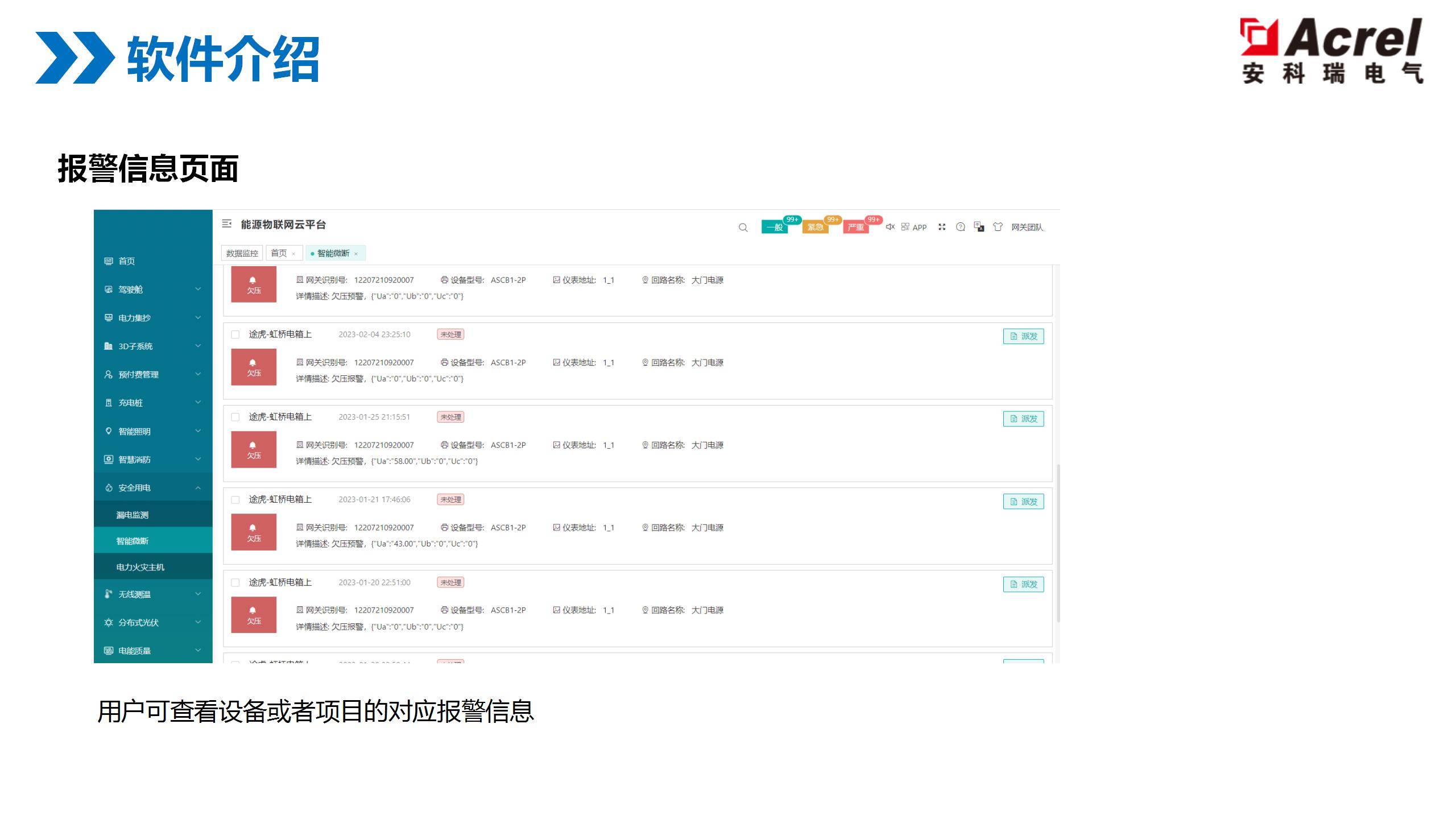Click 派发 button for 2023-01-20 alarm

point(1023,584)
